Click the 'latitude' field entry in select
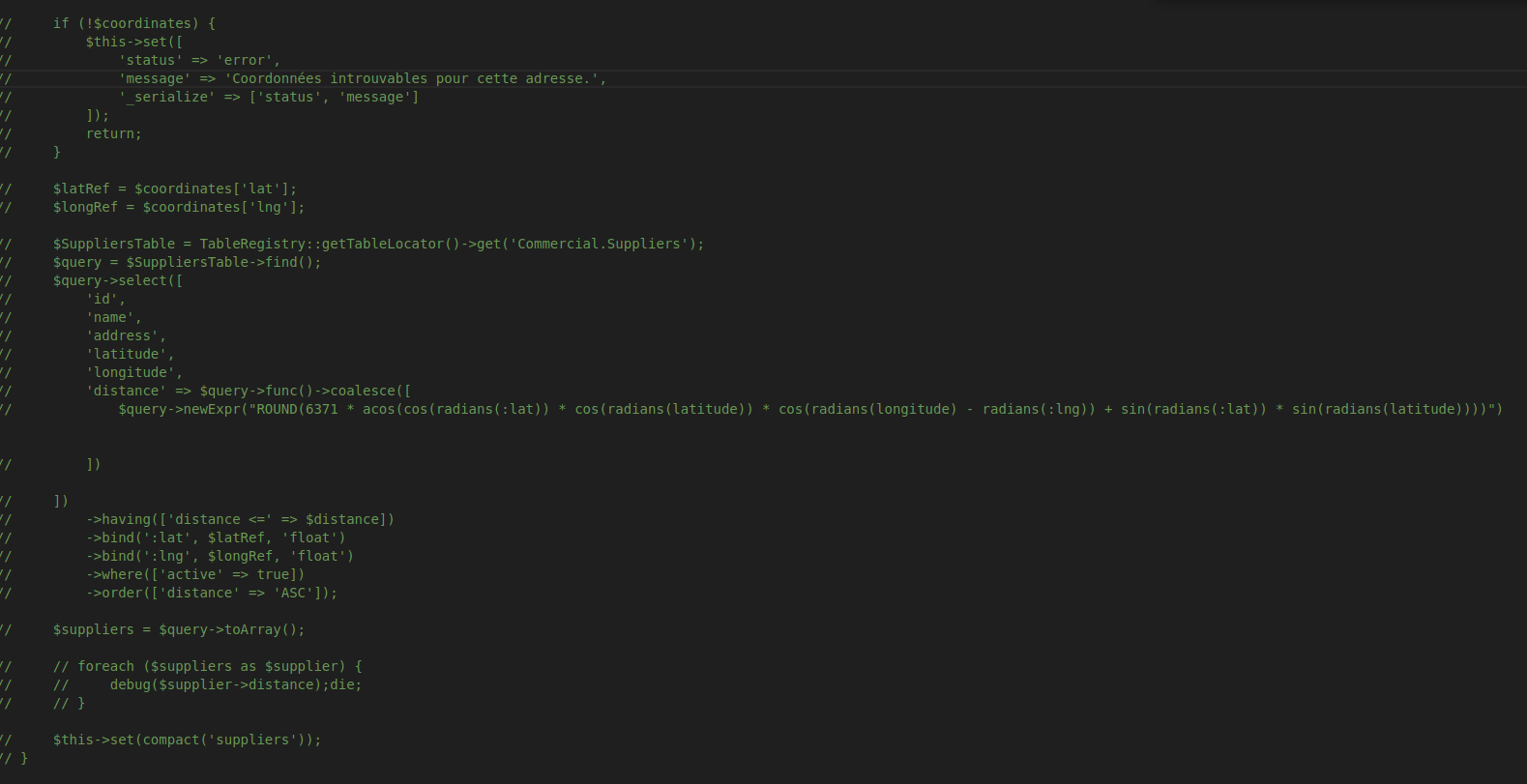Viewport: 1527px width, 784px height. point(130,354)
